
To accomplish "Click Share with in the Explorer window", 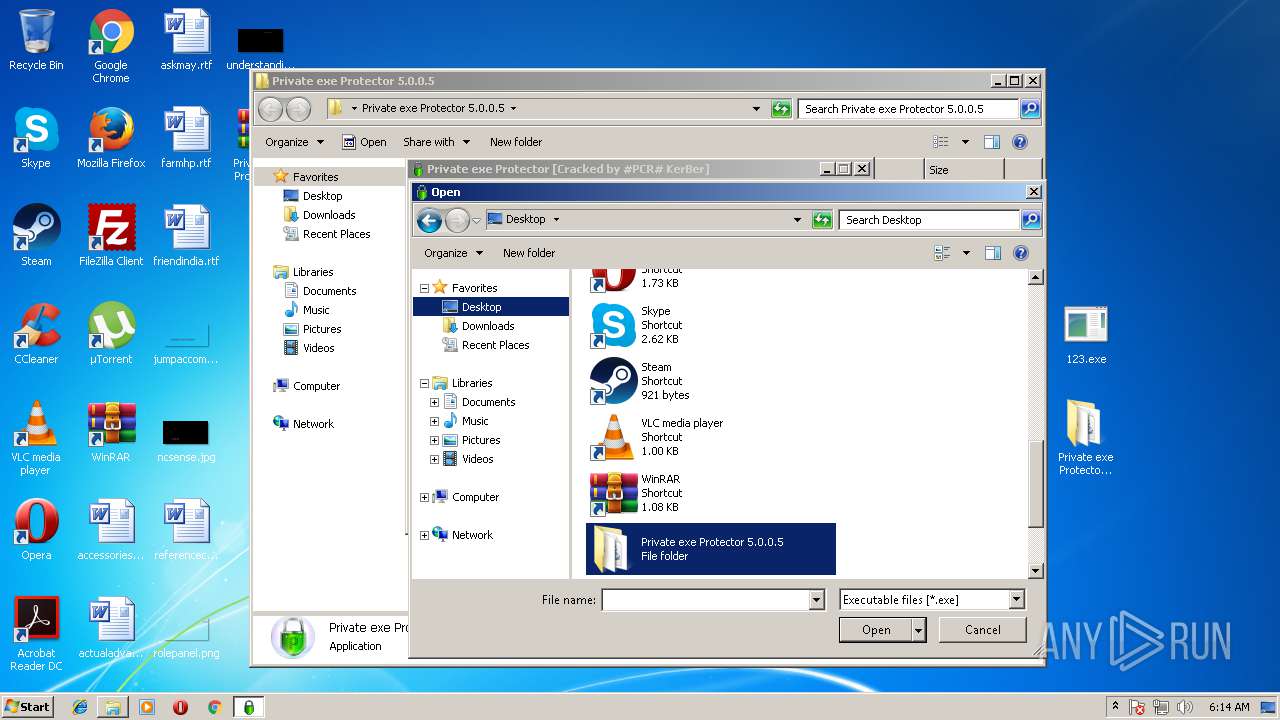I will coord(436,142).
